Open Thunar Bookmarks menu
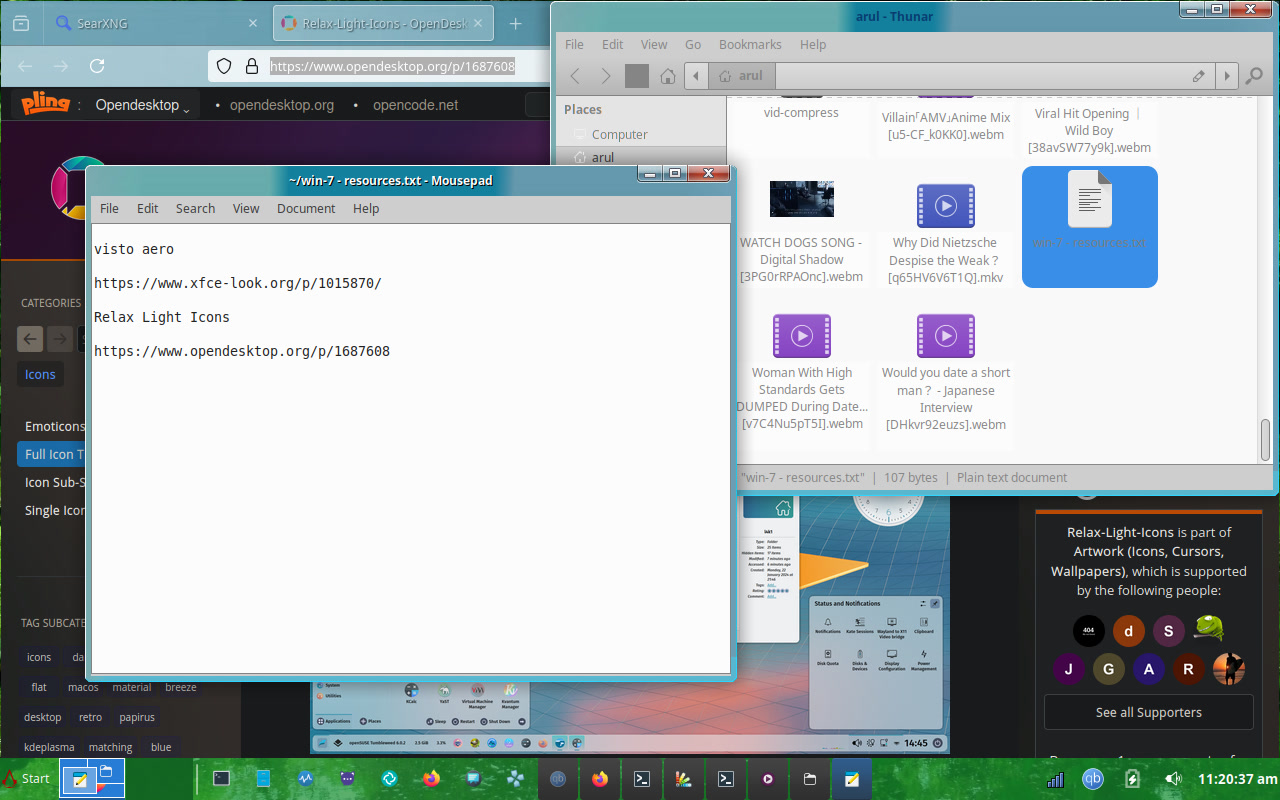The image size is (1280, 800). click(x=750, y=44)
